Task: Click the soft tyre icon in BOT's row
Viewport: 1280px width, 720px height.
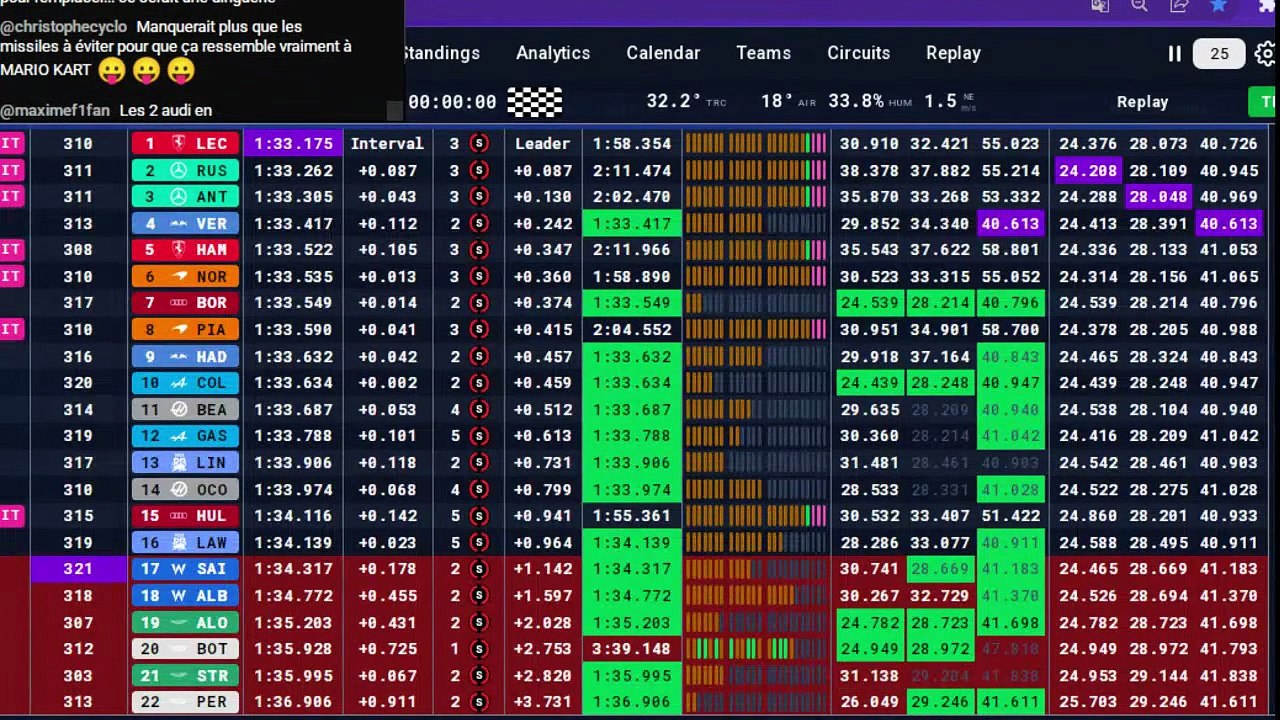Action: click(479, 648)
